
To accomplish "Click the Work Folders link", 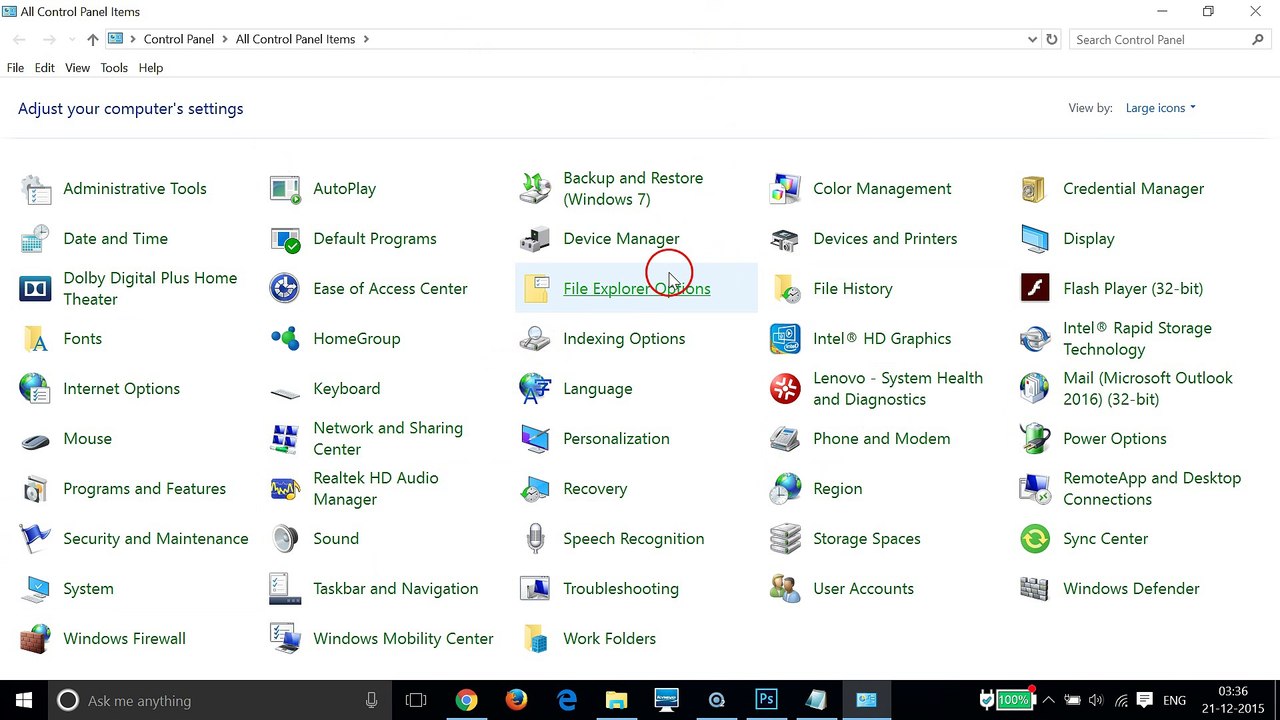I will (x=610, y=639).
